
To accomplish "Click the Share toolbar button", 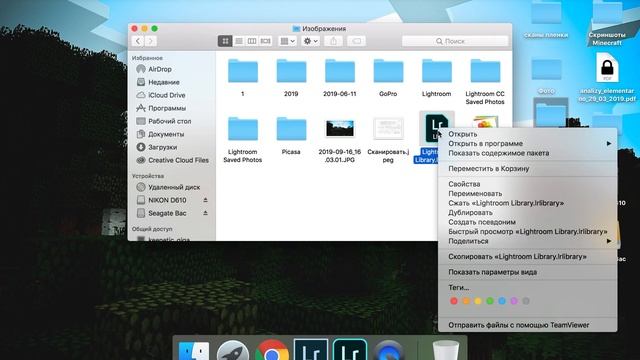I will pos(333,41).
